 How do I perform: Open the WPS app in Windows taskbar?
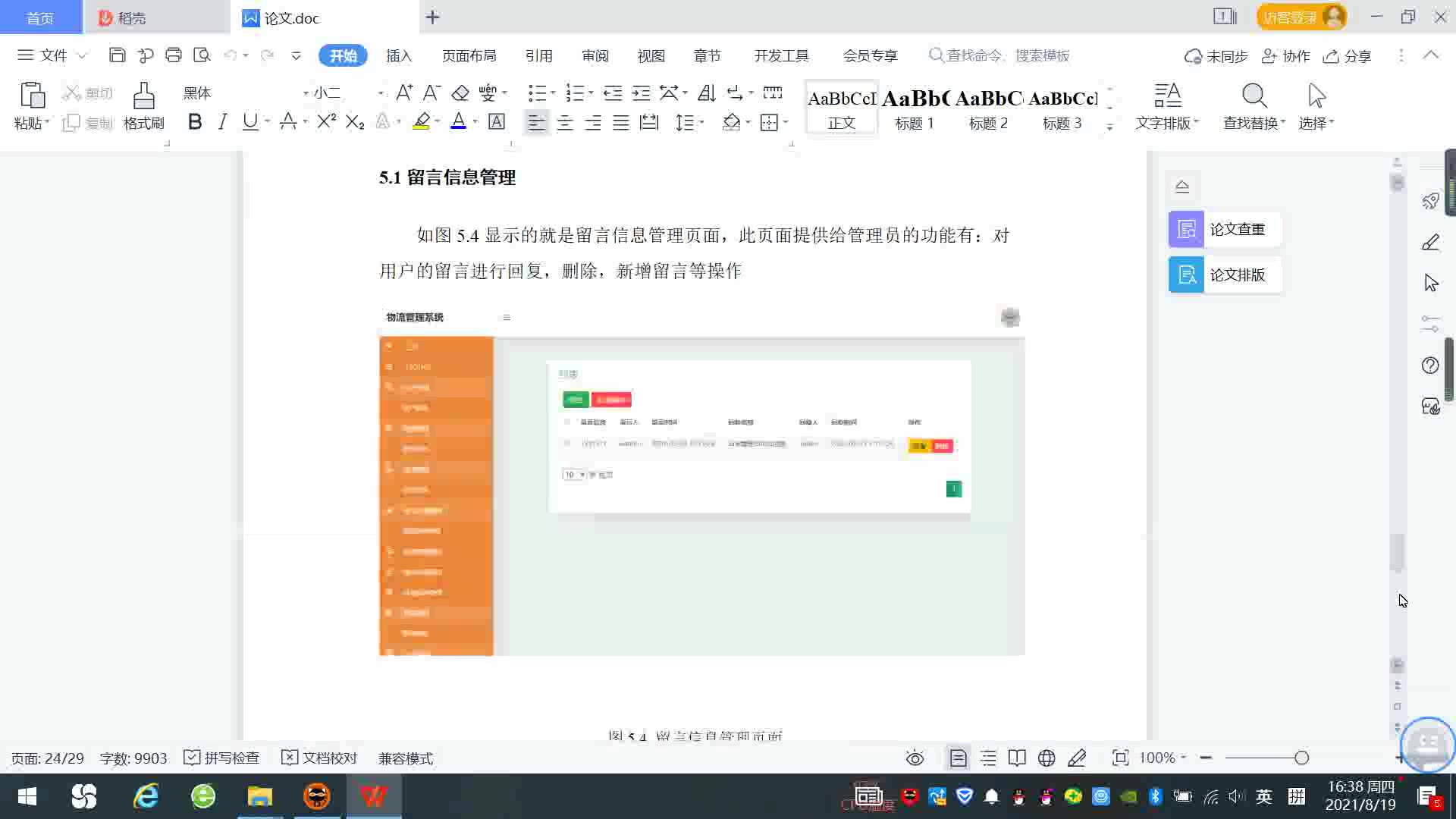tap(374, 796)
